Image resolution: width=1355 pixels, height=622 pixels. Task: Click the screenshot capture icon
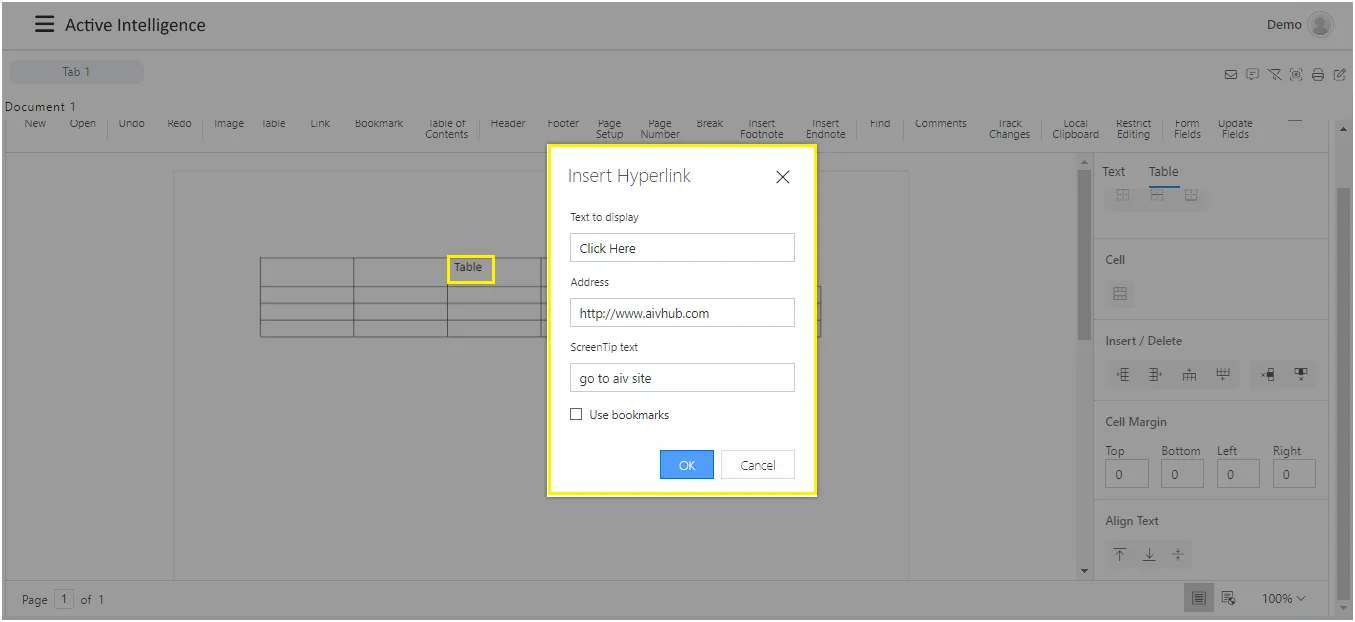(x=1296, y=74)
